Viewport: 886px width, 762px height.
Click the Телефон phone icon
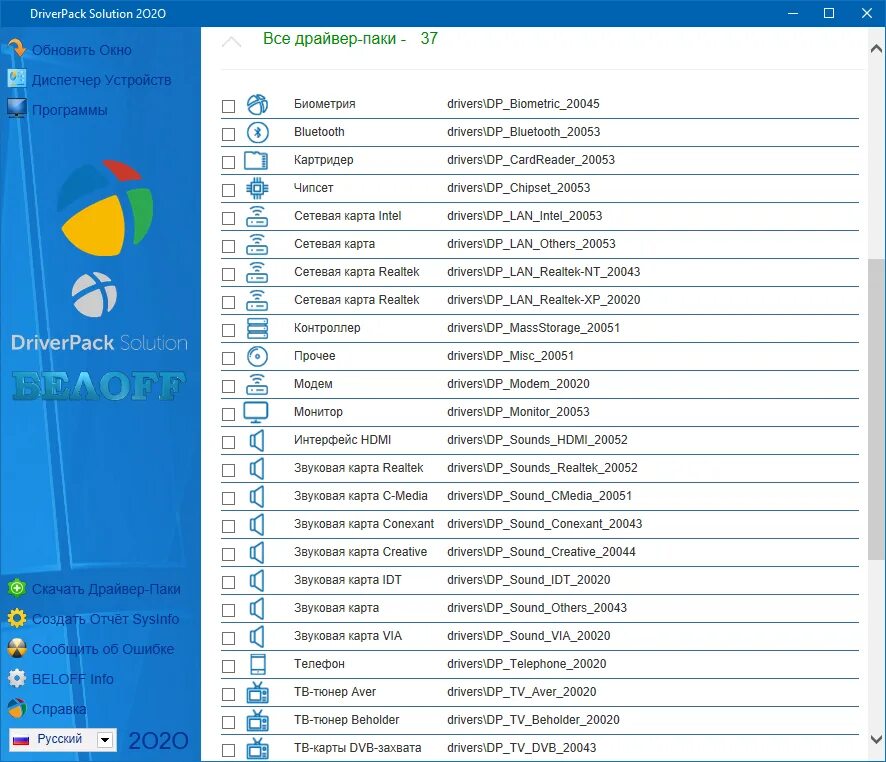click(x=258, y=664)
